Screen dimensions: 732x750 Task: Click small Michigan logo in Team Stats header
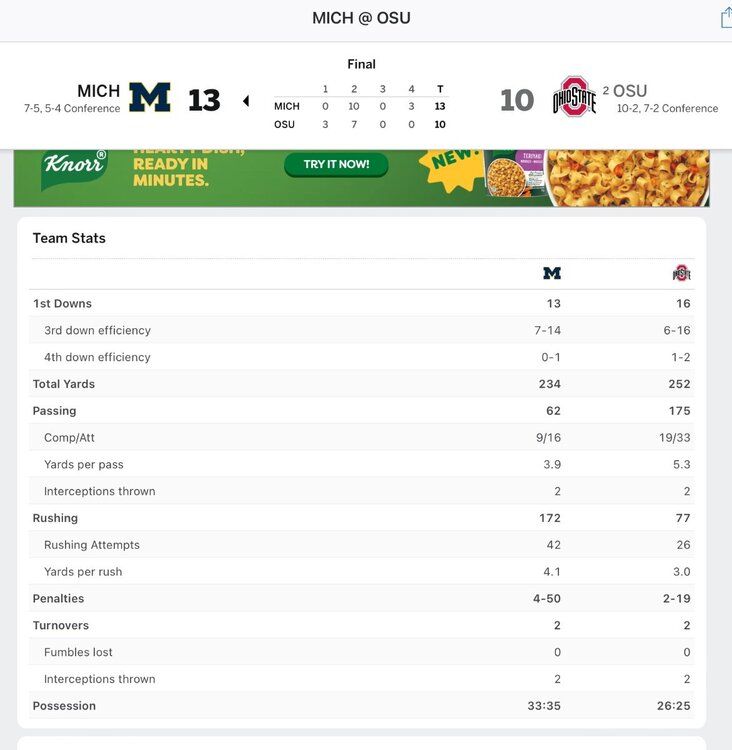point(552,273)
